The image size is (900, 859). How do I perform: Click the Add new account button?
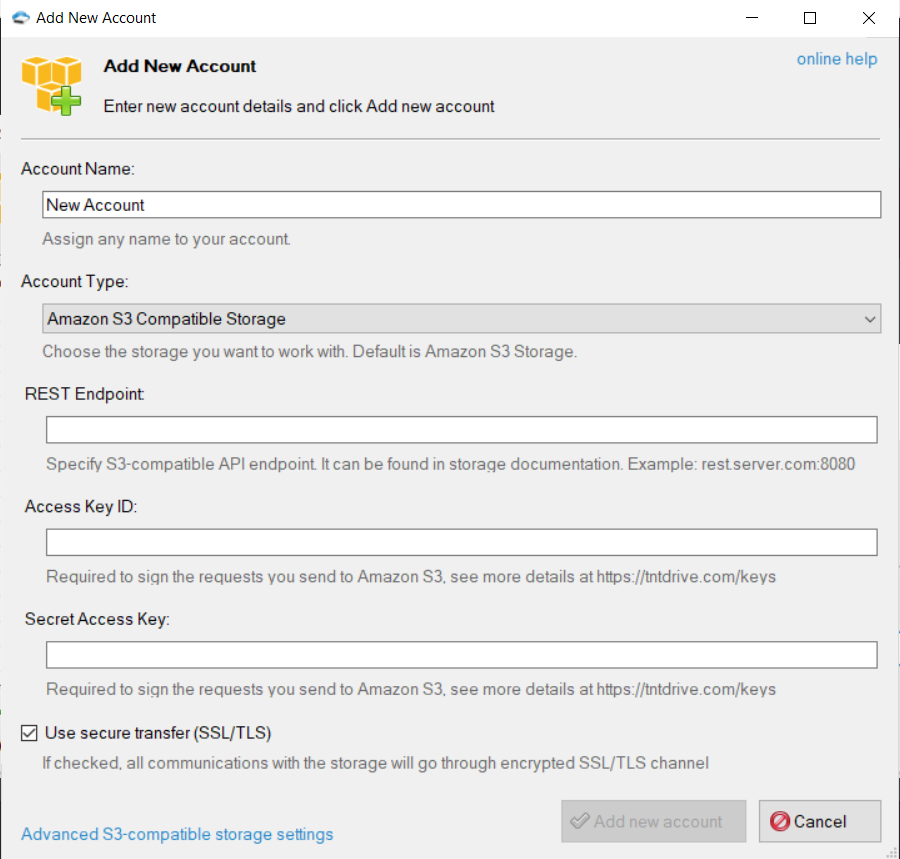click(653, 821)
